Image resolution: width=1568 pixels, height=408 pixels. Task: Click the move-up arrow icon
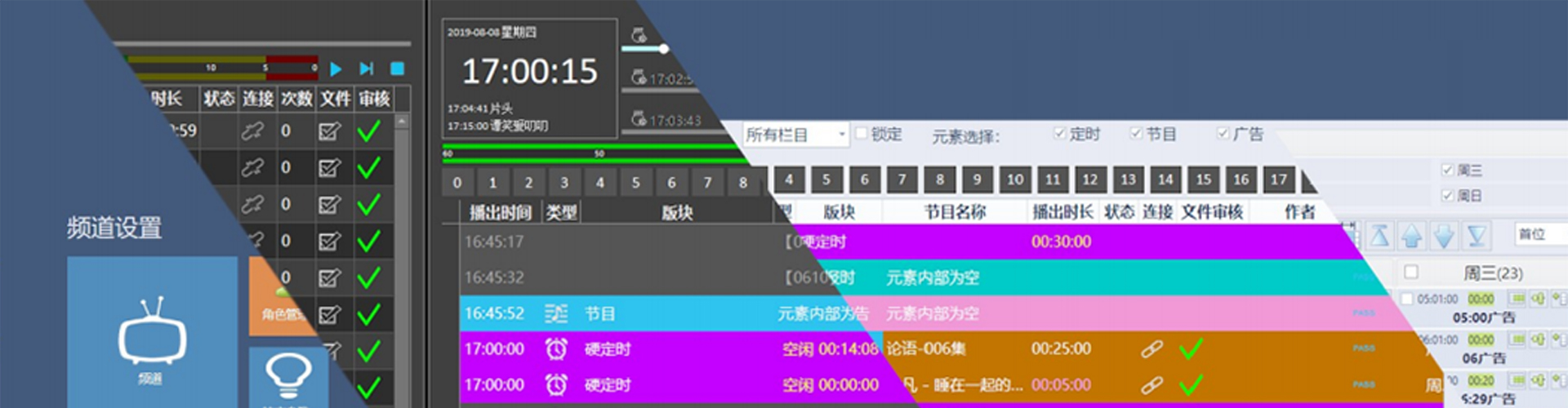pyautogui.click(x=1412, y=237)
